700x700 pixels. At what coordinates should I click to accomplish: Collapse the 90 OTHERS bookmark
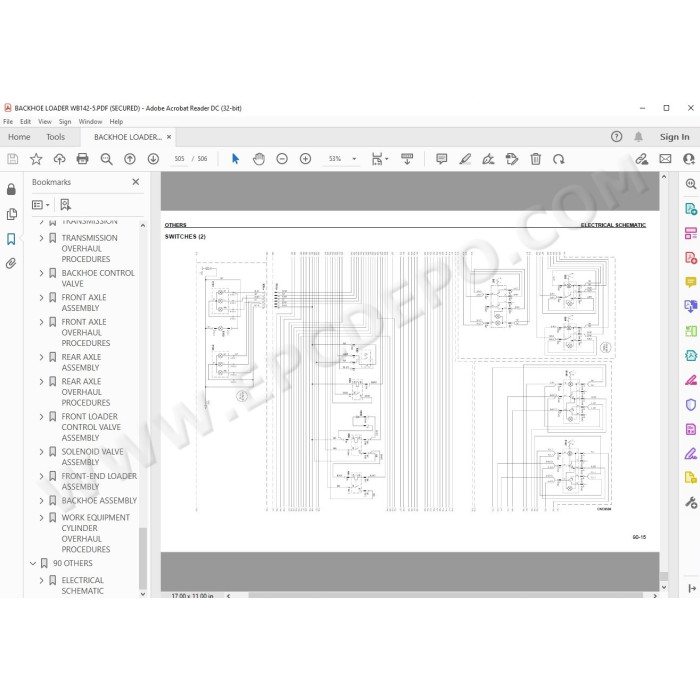tap(33, 563)
